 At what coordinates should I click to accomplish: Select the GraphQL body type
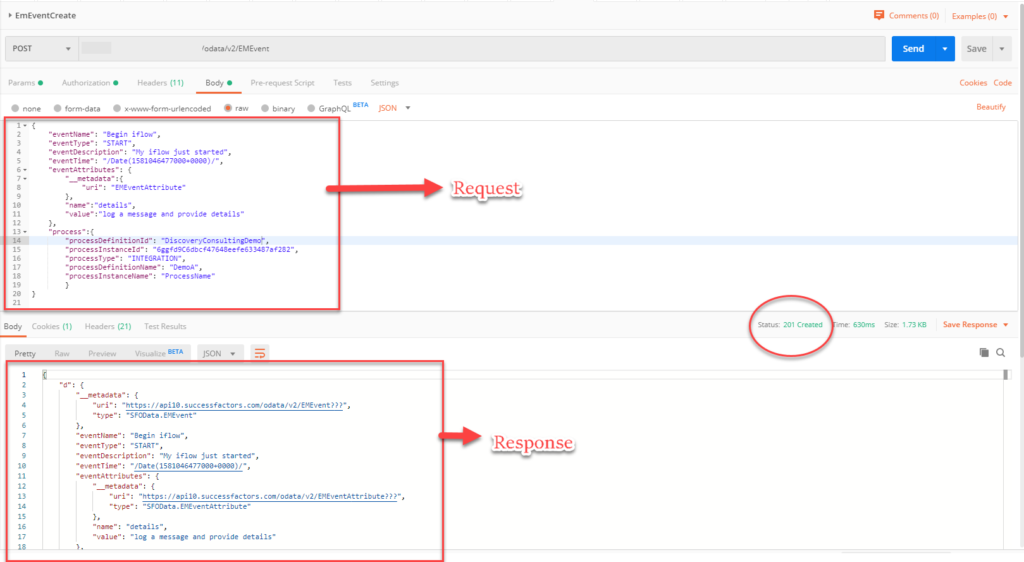[311, 108]
